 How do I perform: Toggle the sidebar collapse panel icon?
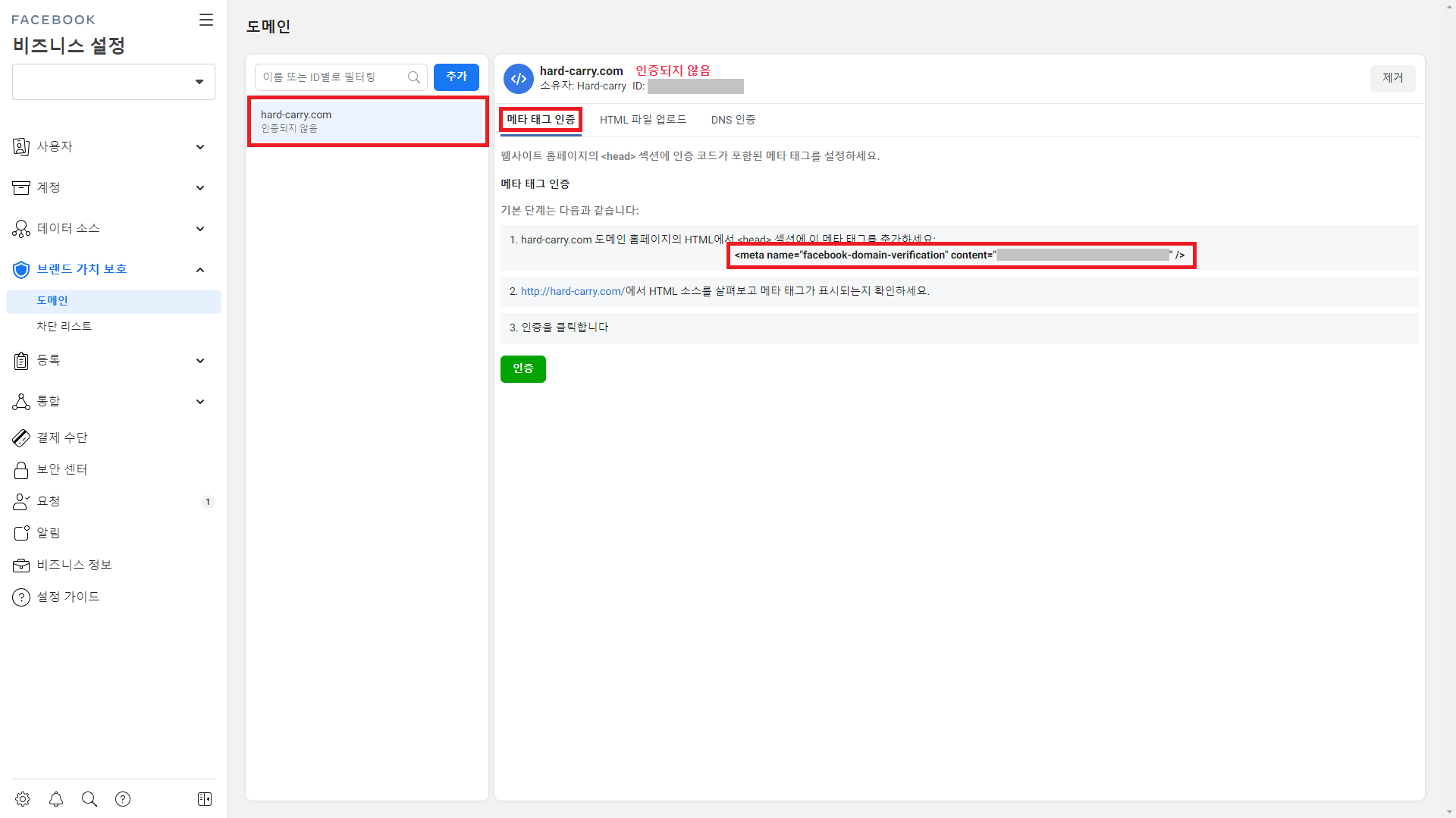click(205, 799)
